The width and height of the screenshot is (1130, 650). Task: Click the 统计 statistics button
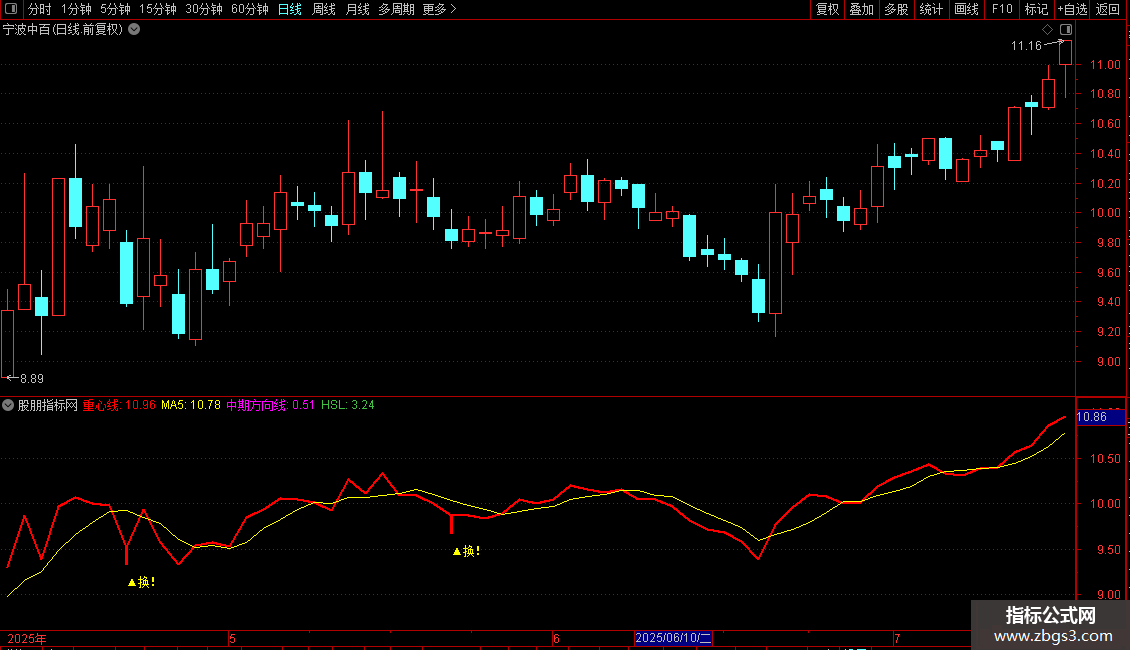[x=931, y=9]
